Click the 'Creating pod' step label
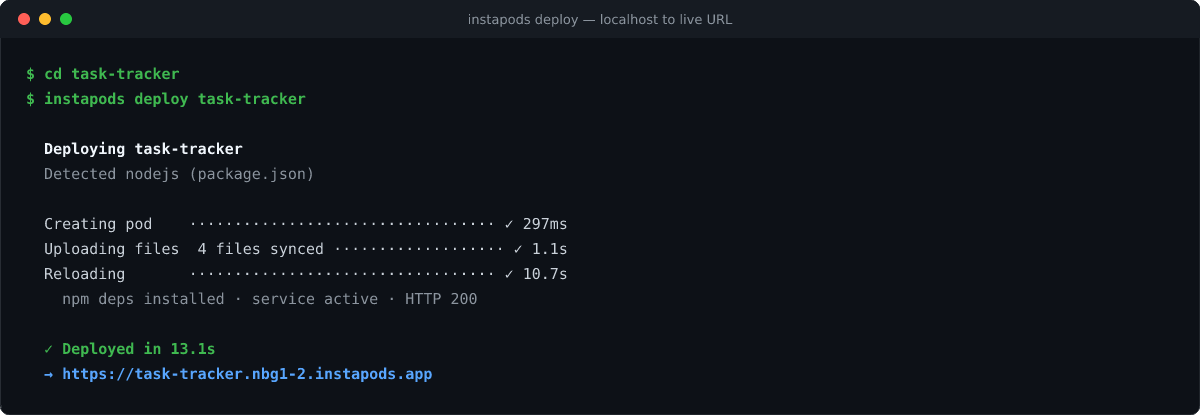The image size is (1200, 415). point(98,224)
